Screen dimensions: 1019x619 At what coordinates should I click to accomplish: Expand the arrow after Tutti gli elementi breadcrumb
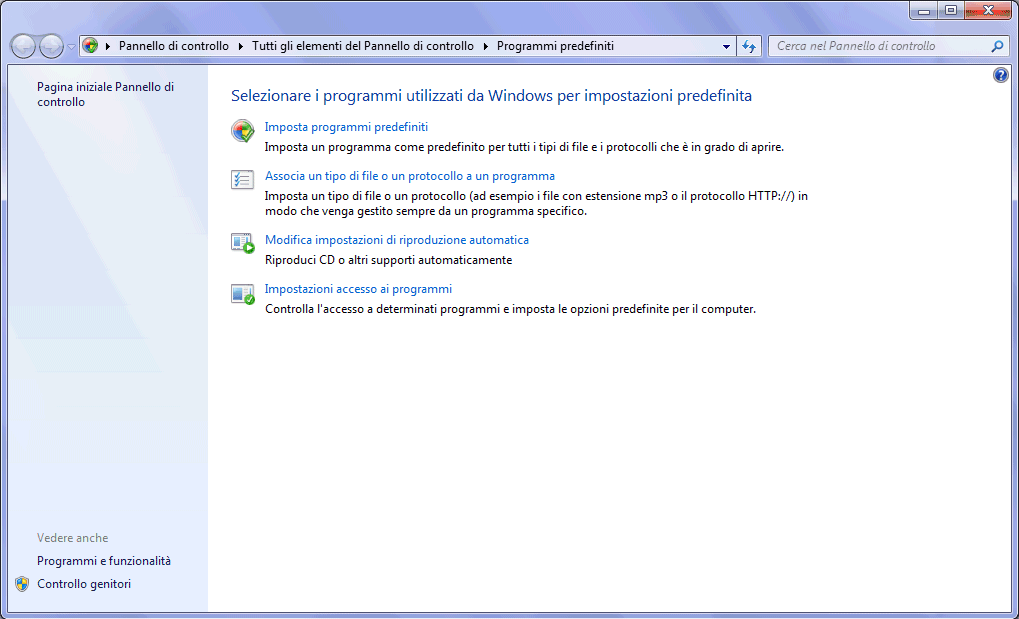coord(485,46)
